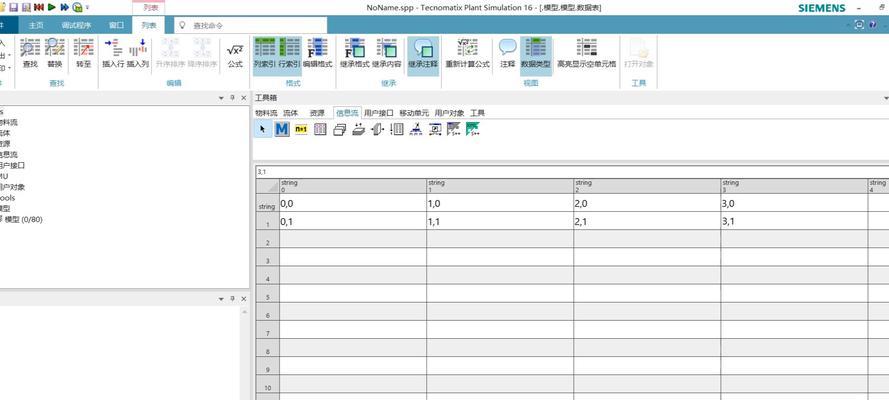Image resolution: width=889 pixels, height=400 pixels.
Task: Select the DataTable object icon in toolbox
Action: (x=320, y=129)
